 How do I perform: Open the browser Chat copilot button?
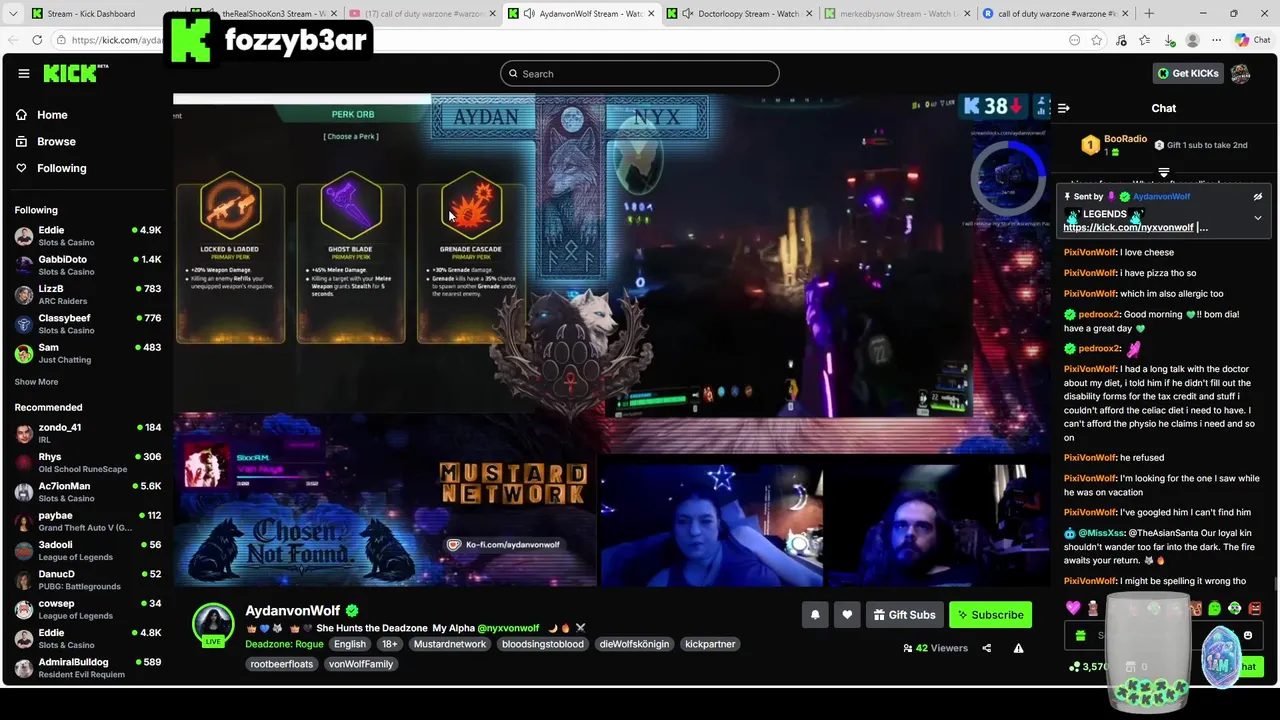(1253, 40)
